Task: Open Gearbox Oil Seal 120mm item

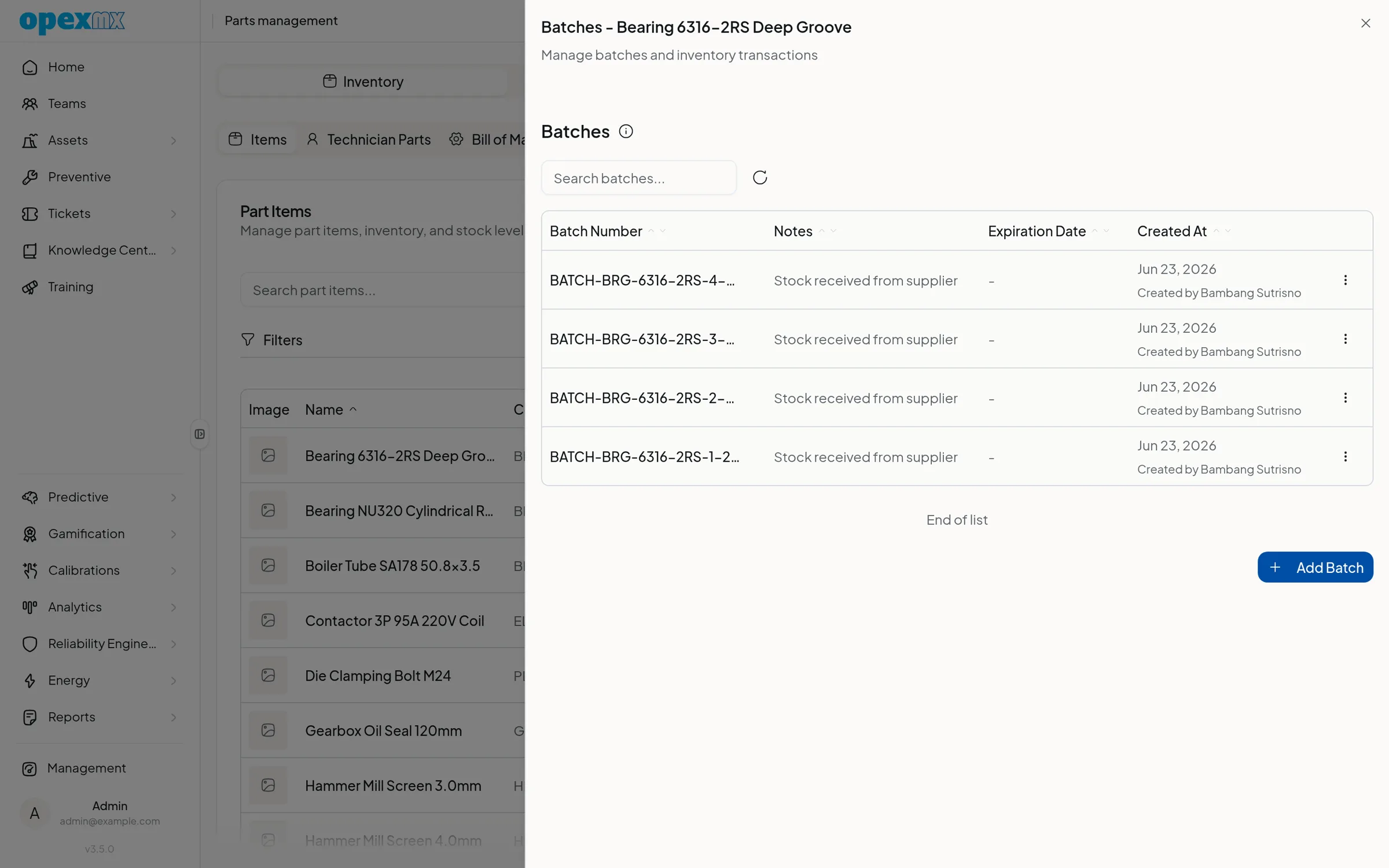Action: (383, 730)
